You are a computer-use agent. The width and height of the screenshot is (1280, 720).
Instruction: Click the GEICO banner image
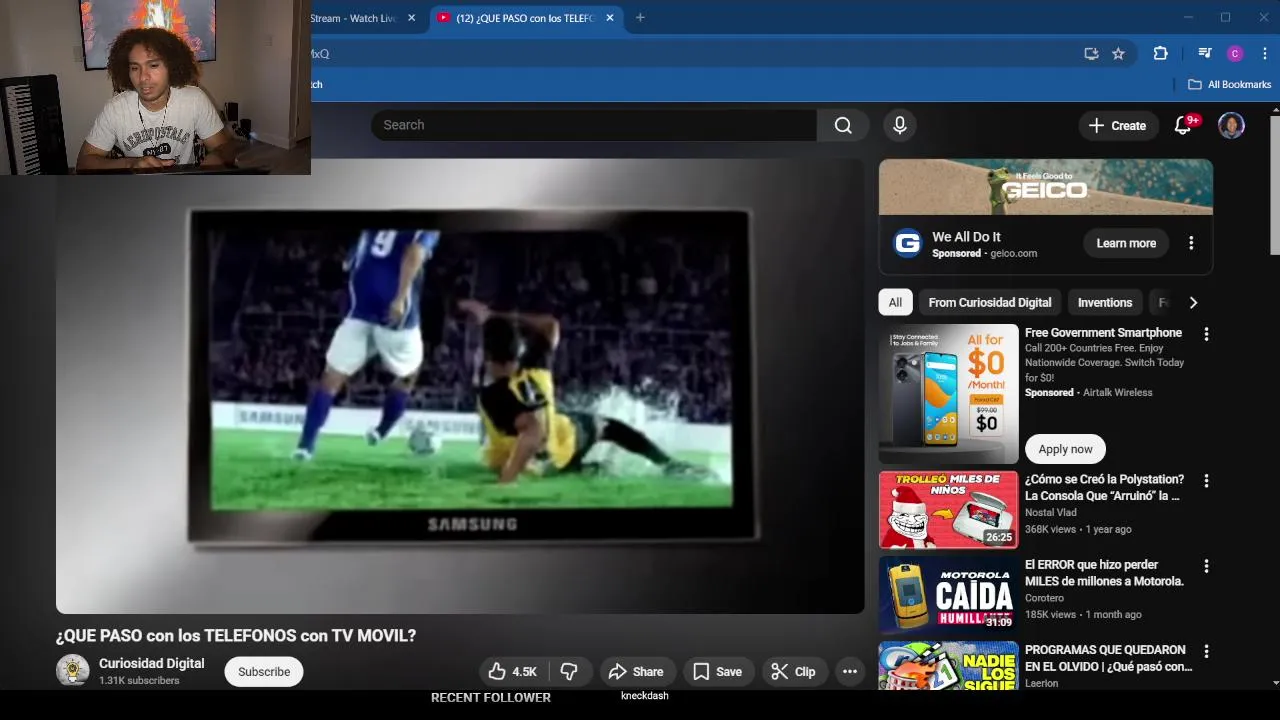click(x=1046, y=187)
